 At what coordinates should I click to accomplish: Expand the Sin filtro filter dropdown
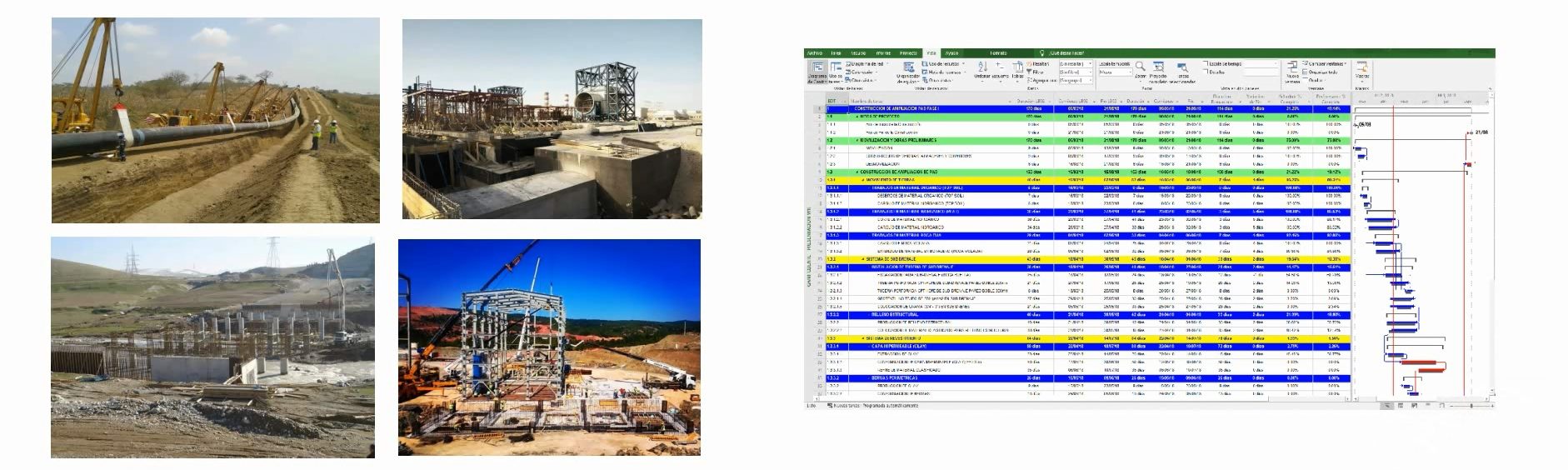coord(1075,72)
